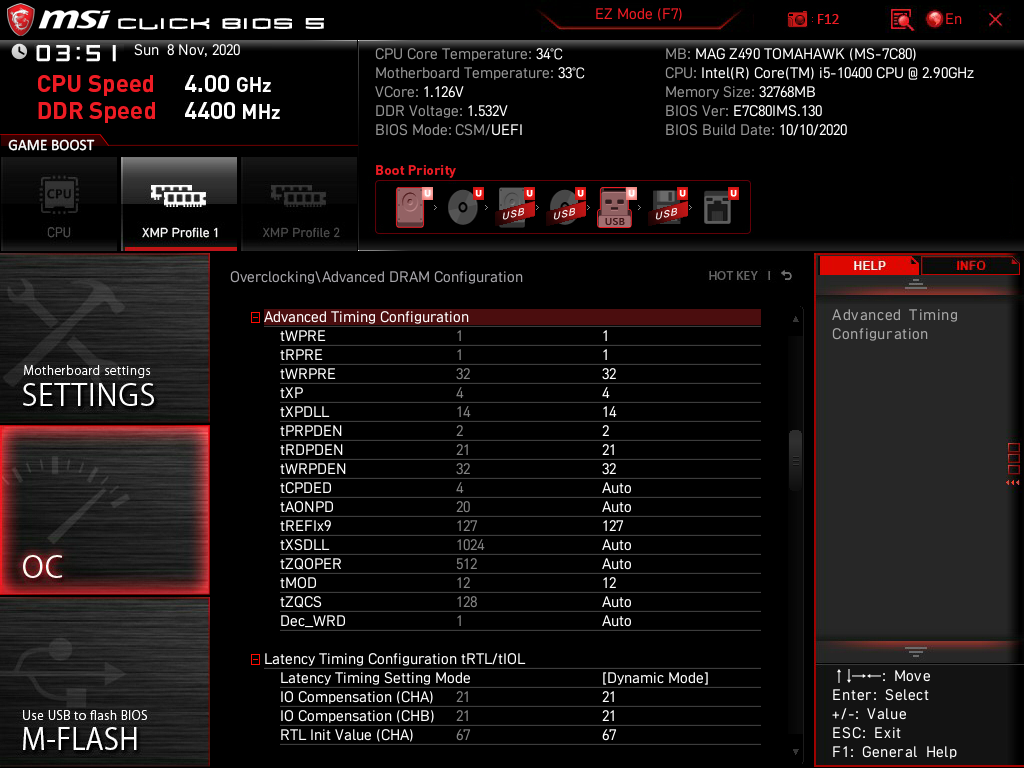This screenshot has height=768, width=1024.
Task: Select the tWRPDEN setting row
Action: point(520,468)
